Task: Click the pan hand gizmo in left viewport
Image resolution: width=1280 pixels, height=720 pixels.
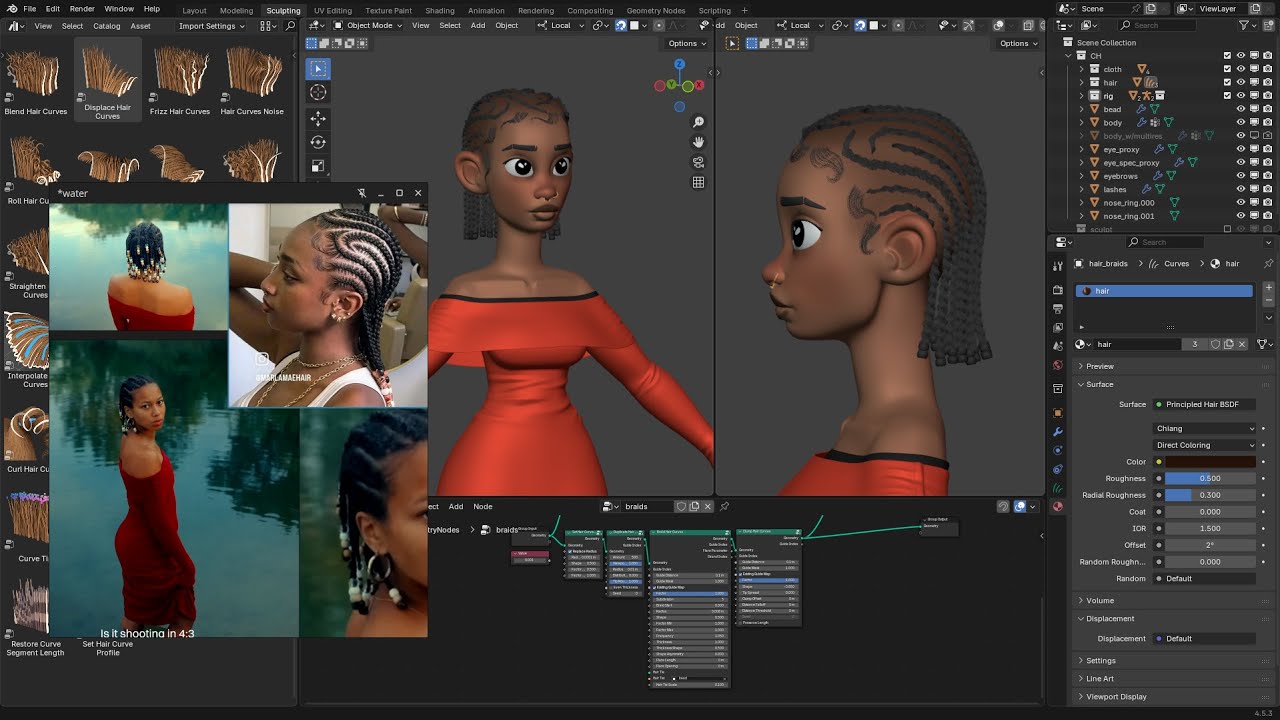Action: 698,142
